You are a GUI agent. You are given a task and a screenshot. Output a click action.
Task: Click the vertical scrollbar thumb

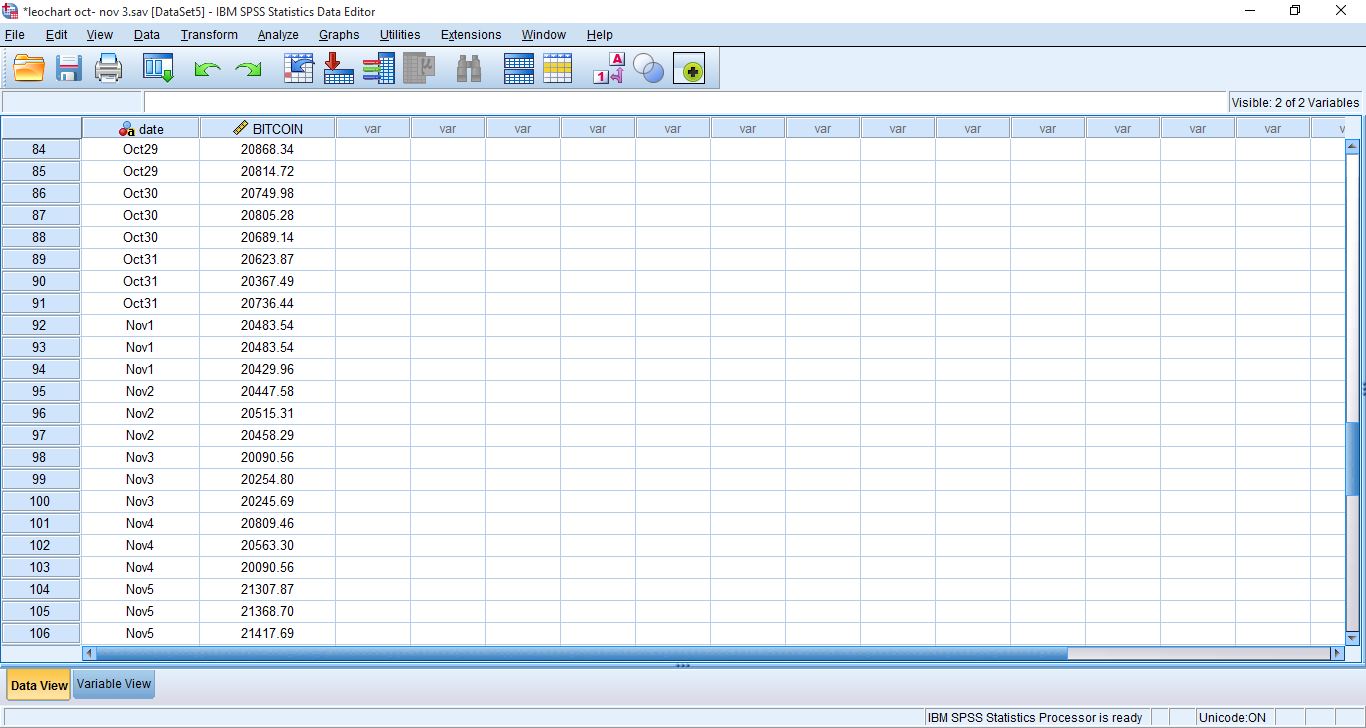pyautogui.click(x=1352, y=457)
